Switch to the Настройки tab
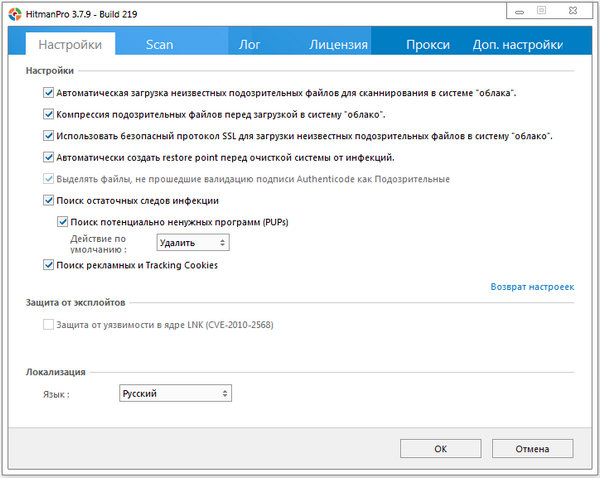The width and height of the screenshot is (600, 478). [x=70, y=44]
